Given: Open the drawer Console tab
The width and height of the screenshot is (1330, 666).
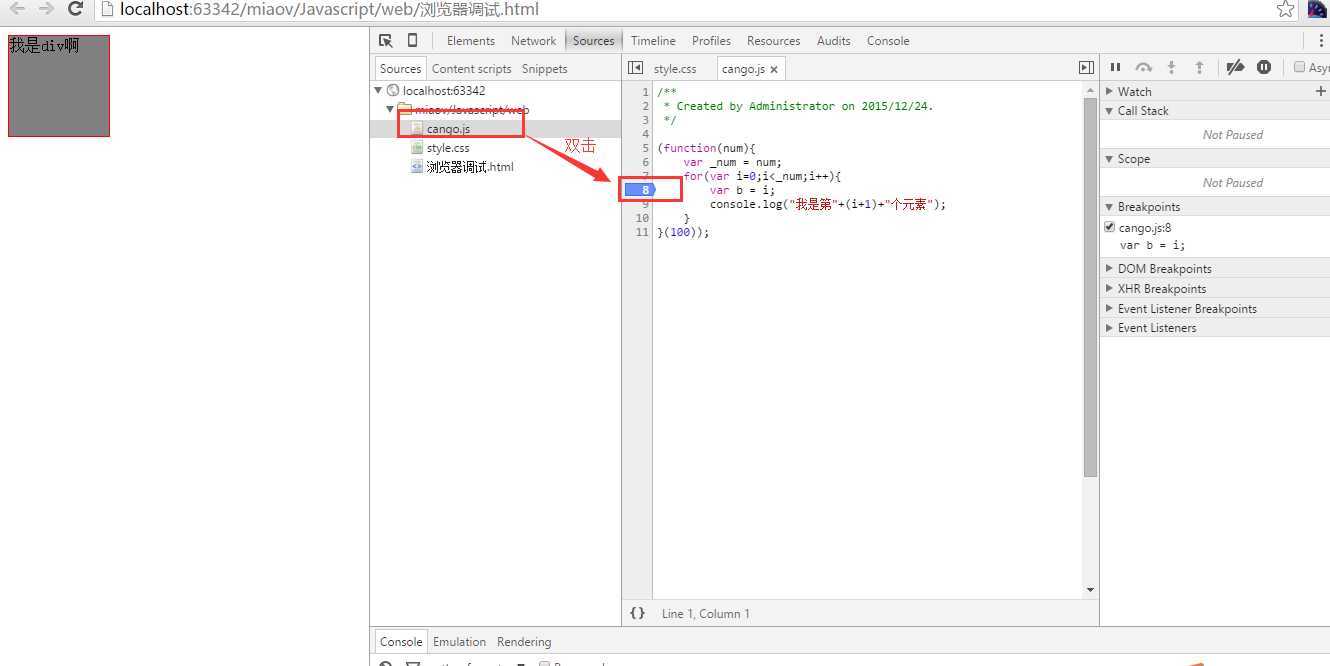Looking at the screenshot, I should pos(401,642).
